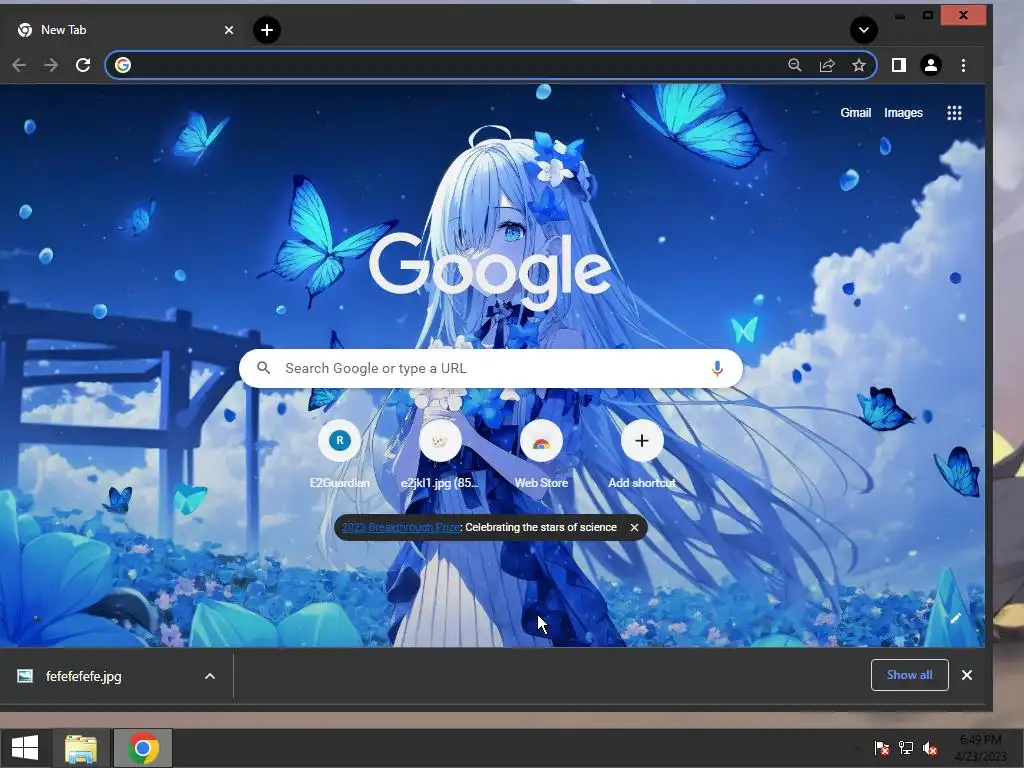
Task: Go forward with the browser forward arrow
Action: (50, 65)
